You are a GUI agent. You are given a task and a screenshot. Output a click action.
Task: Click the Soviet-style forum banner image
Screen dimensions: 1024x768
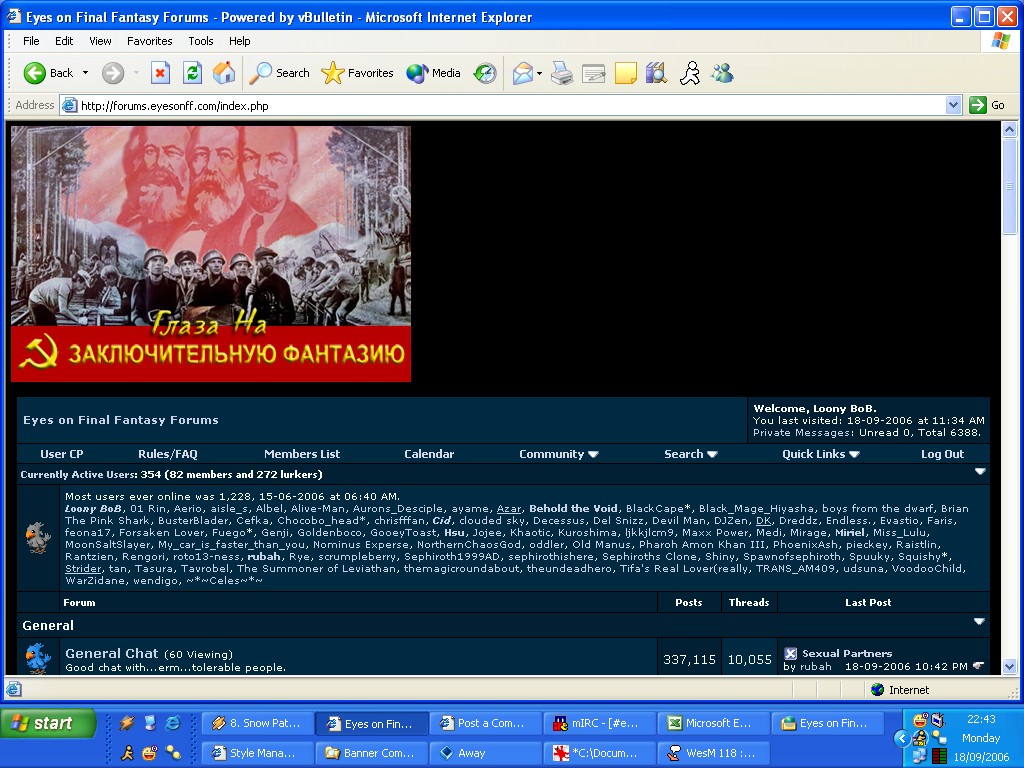pyautogui.click(x=211, y=254)
